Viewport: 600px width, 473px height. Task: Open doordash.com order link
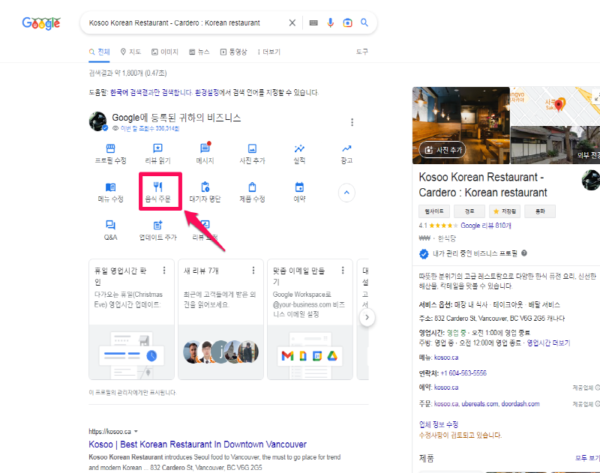click(x=520, y=404)
